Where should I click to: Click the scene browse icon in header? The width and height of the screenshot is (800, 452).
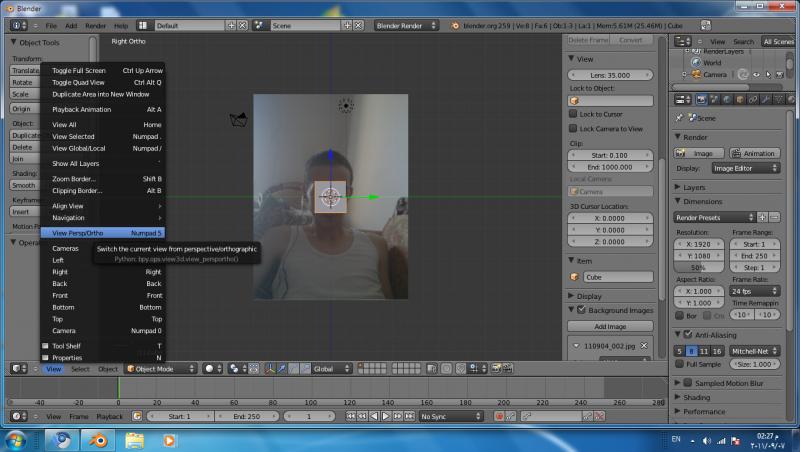click(x=259, y=25)
